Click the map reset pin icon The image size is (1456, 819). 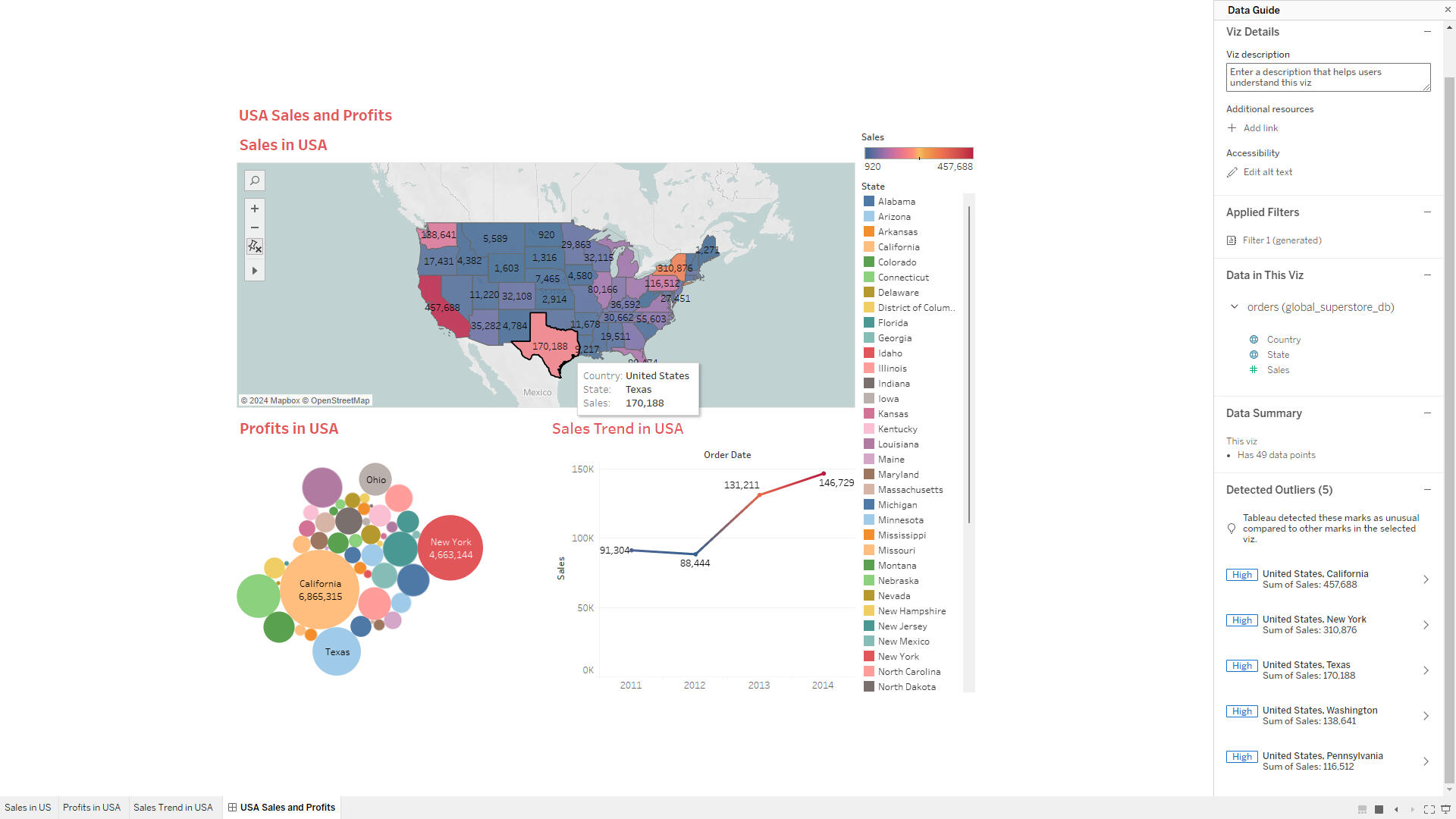tap(255, 246)
